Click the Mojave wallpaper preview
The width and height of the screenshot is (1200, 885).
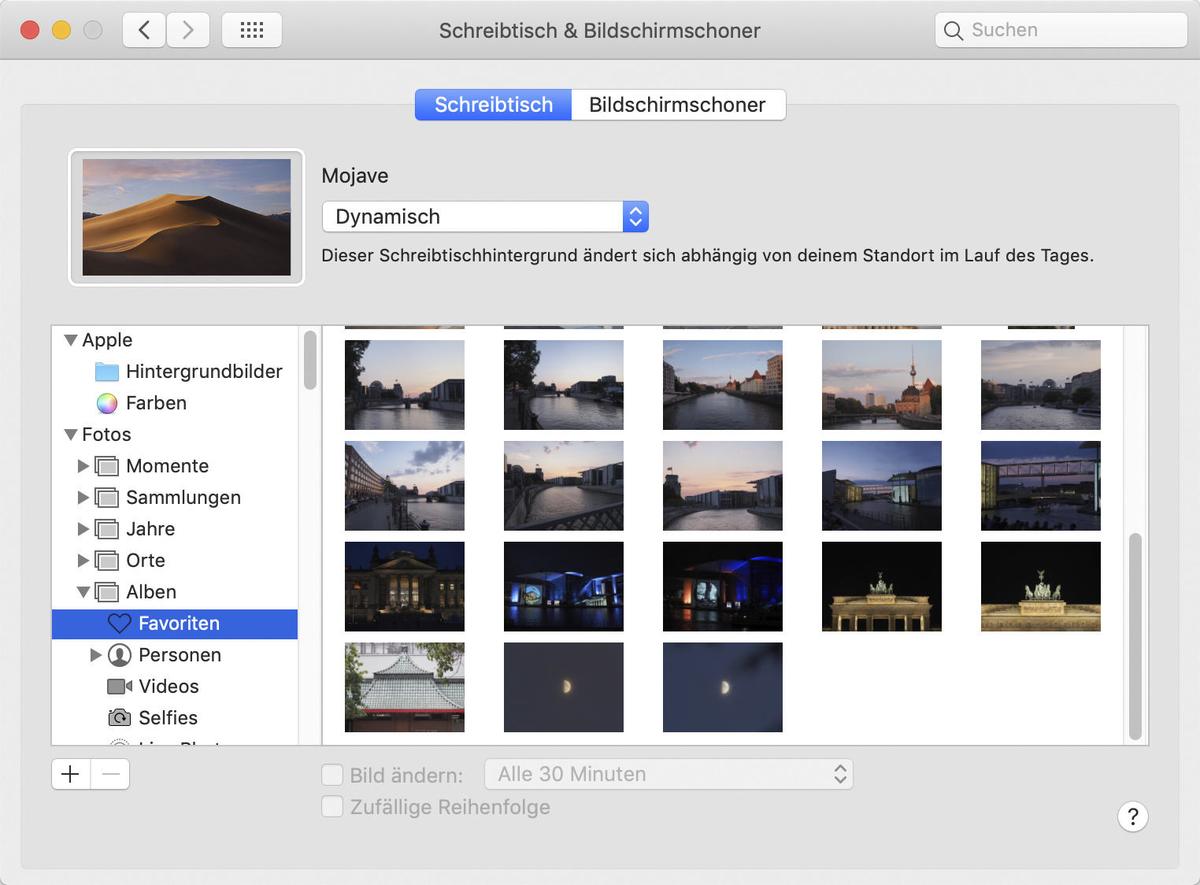point(187,217)
